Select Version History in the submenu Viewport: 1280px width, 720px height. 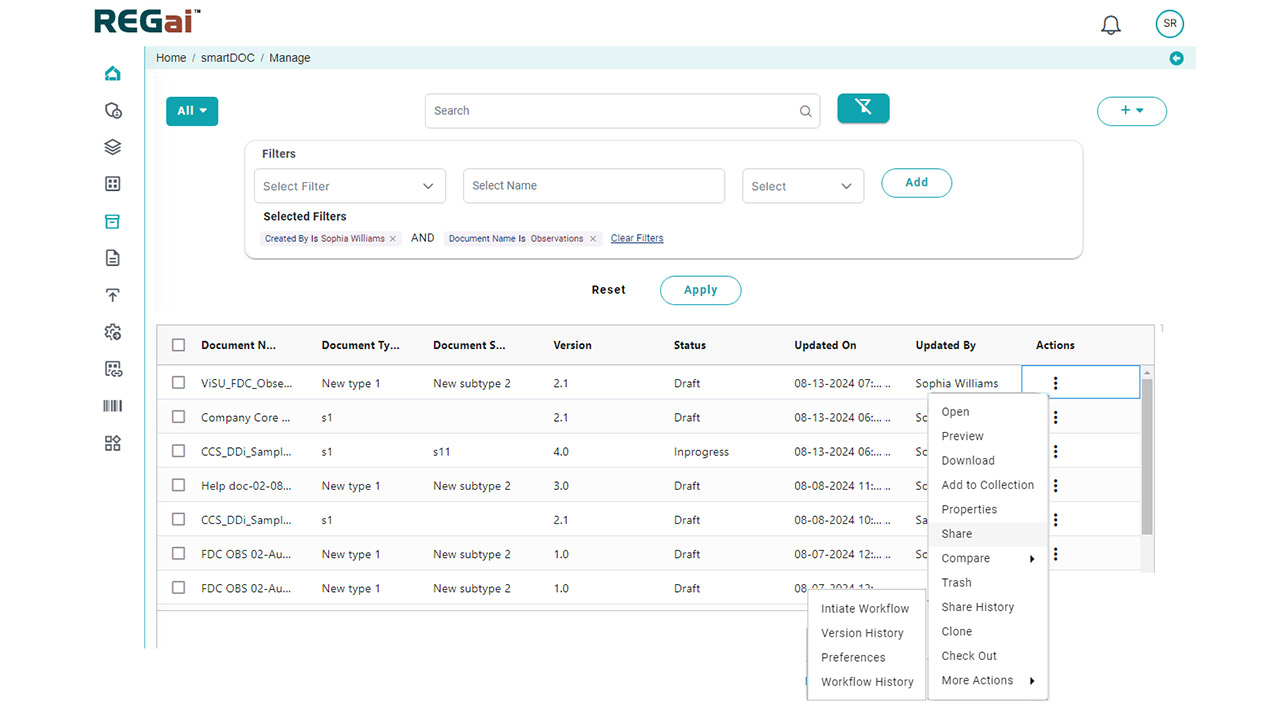862,633
